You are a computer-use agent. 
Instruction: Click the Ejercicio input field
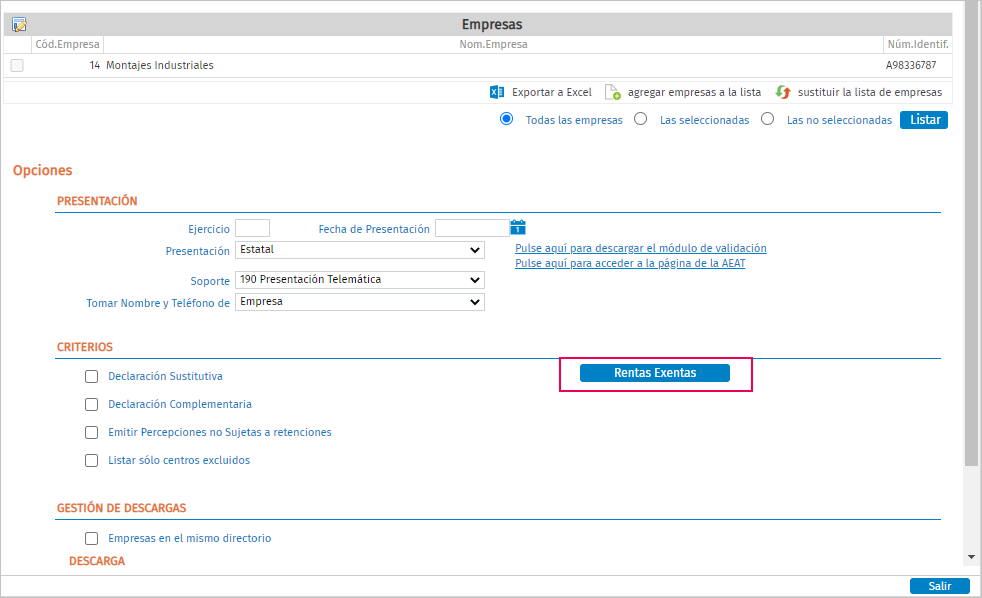pyautogui.click(x=252, y=228)
